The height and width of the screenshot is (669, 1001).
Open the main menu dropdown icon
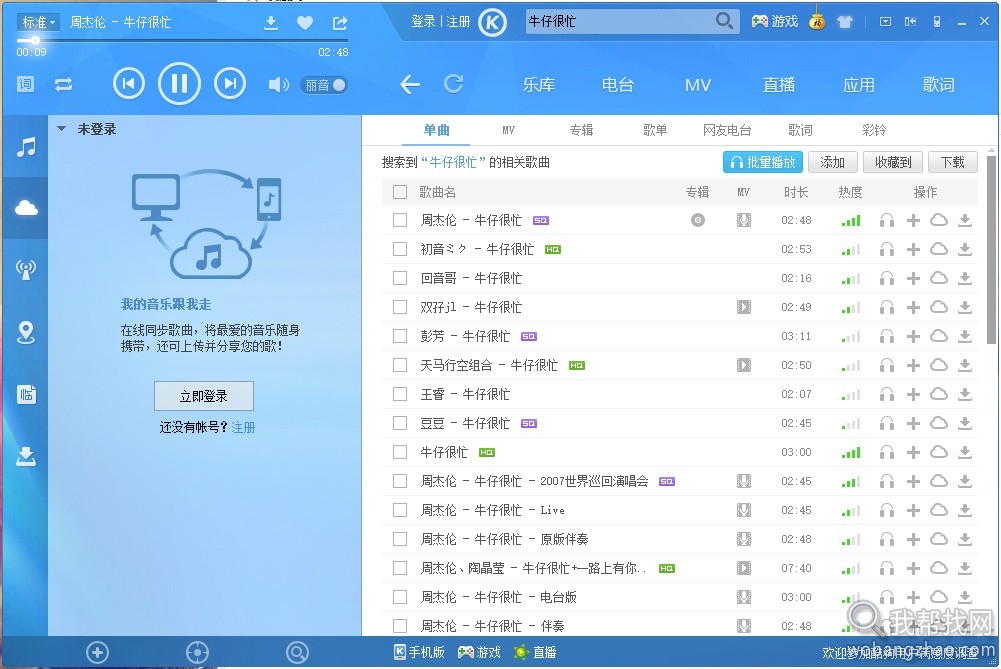(x=885, y=22)
